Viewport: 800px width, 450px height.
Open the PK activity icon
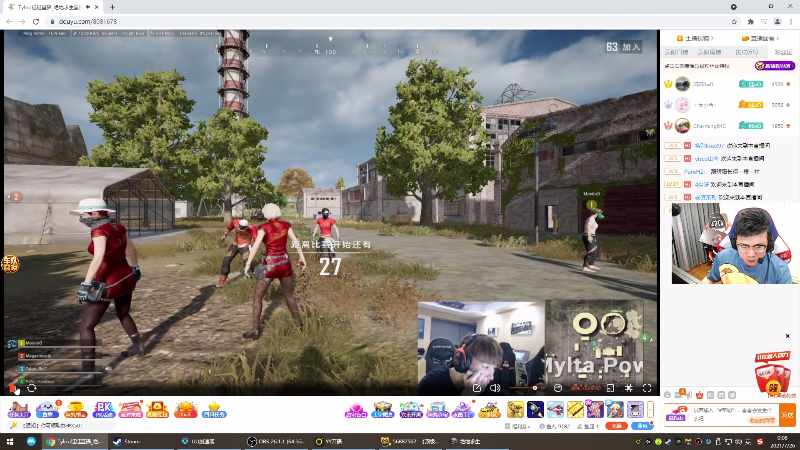click(x=104, y=410)
